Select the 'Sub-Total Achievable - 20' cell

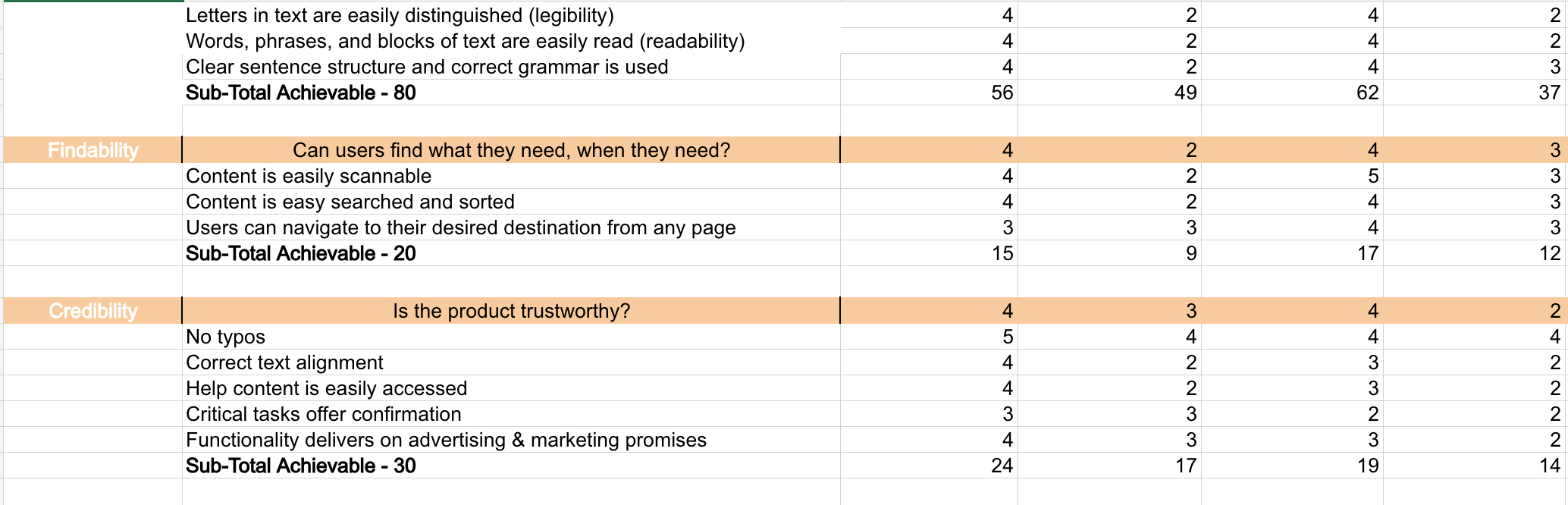tap(511, 253)
